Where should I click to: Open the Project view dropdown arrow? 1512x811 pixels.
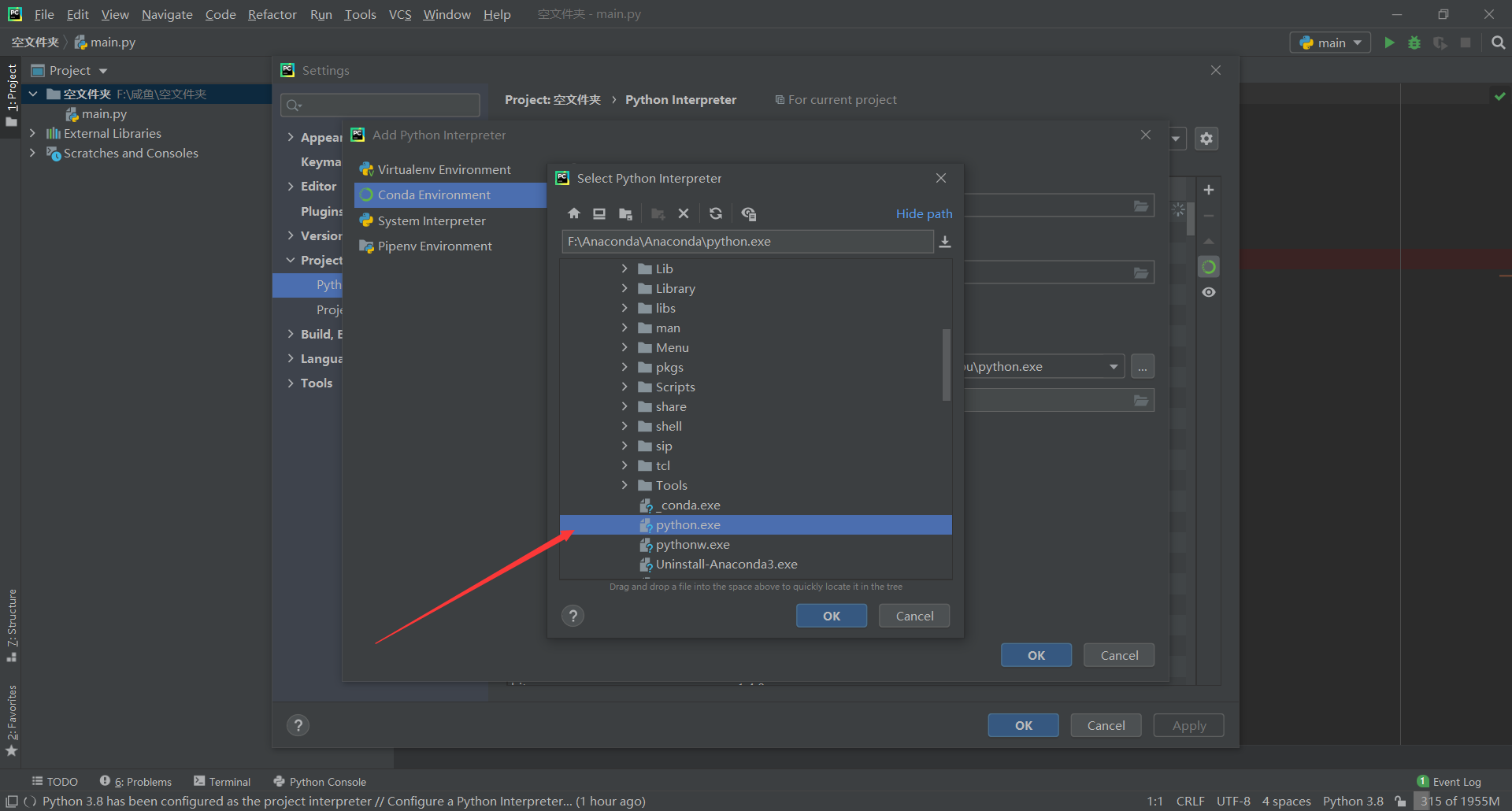pos(103,71)
